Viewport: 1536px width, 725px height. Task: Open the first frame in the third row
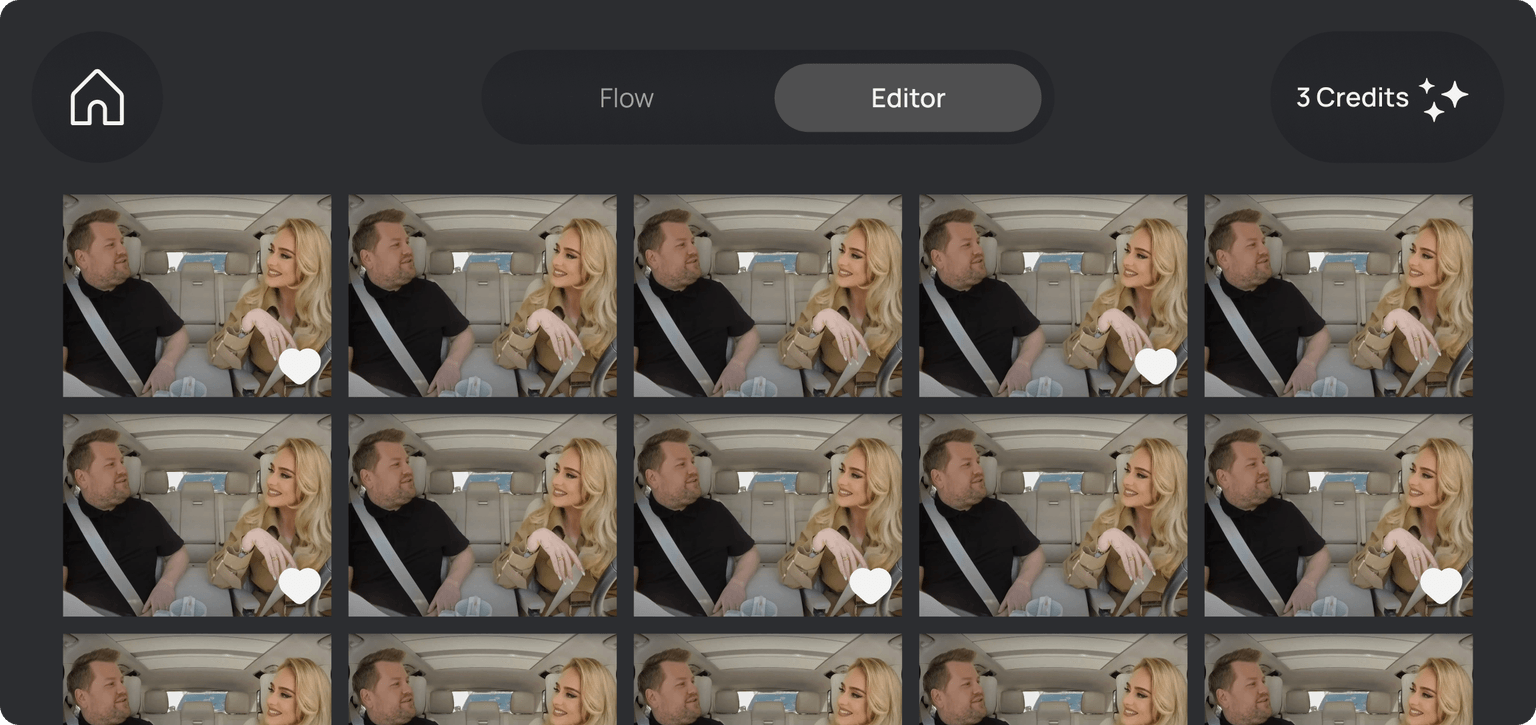pos(197,680)
